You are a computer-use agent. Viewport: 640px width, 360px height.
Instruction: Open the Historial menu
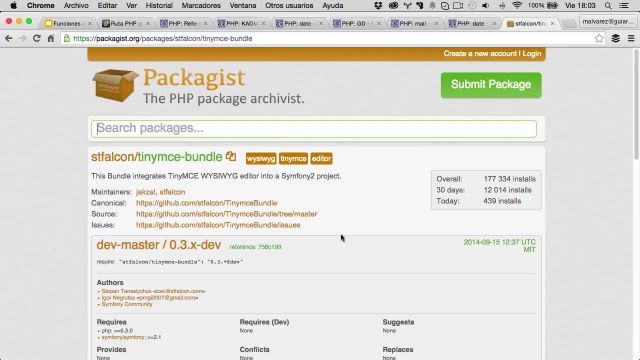[159, 6]
